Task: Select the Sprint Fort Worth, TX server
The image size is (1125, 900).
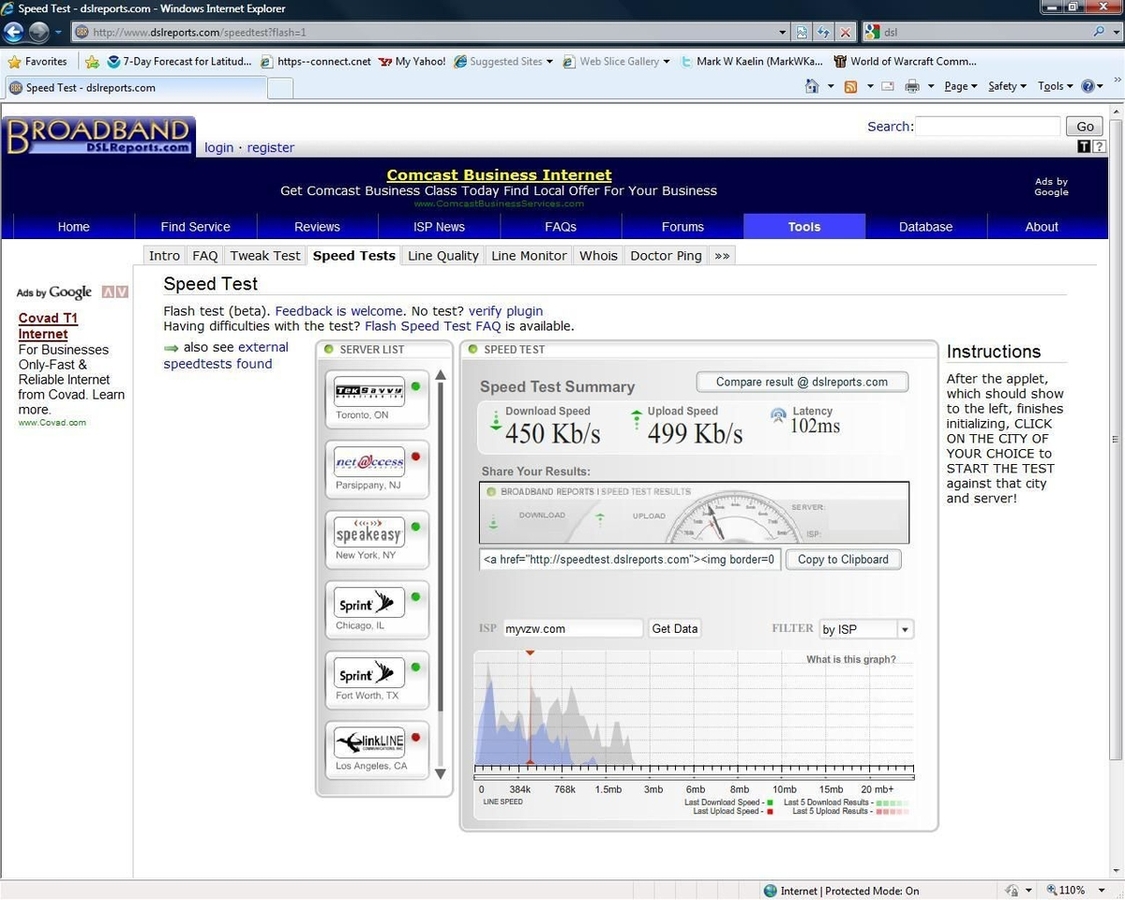Action: (x=377, y=680)
